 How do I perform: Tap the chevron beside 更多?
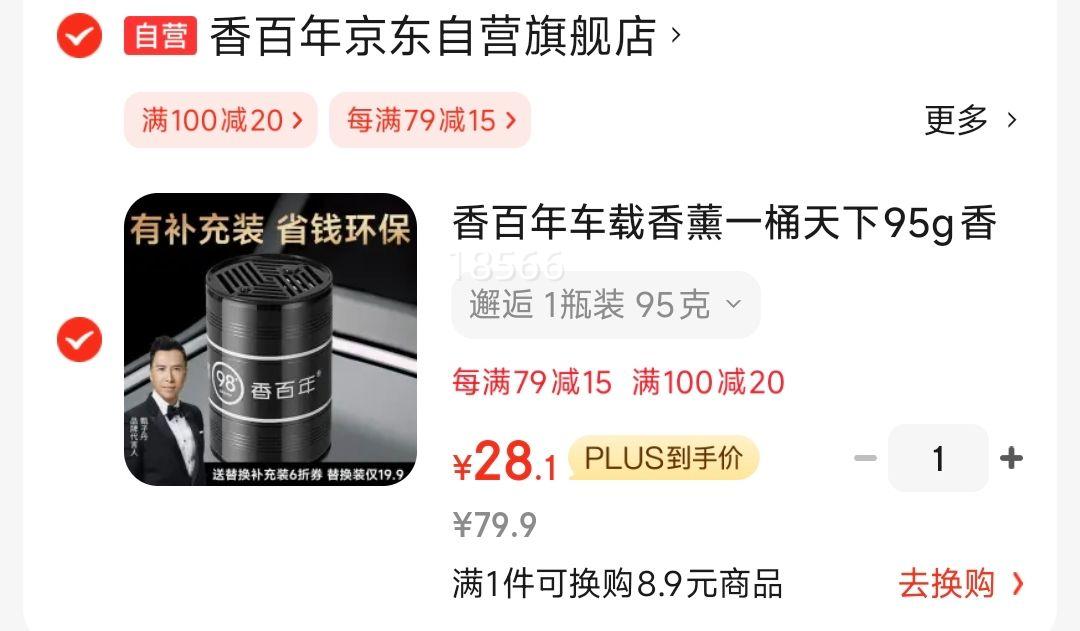pyautogui.click(x=1011, y=120)
